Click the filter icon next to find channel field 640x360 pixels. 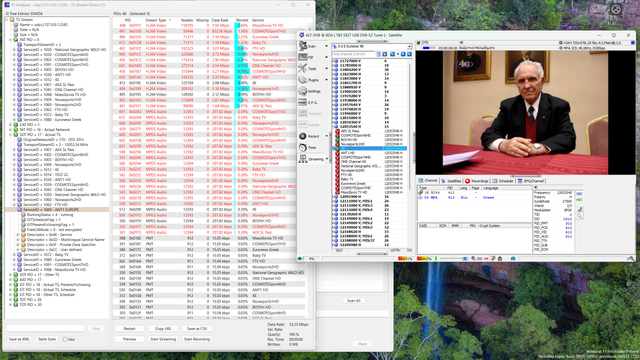[378, 54]
